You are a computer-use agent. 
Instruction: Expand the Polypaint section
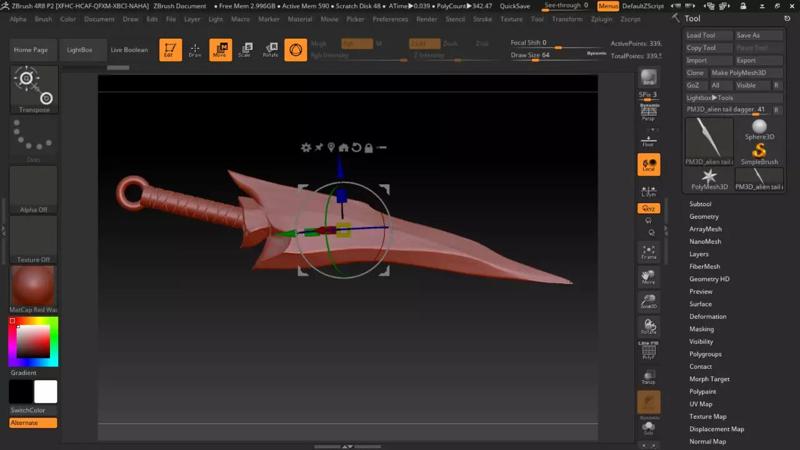pyautogui.click(x=703, y=391)
